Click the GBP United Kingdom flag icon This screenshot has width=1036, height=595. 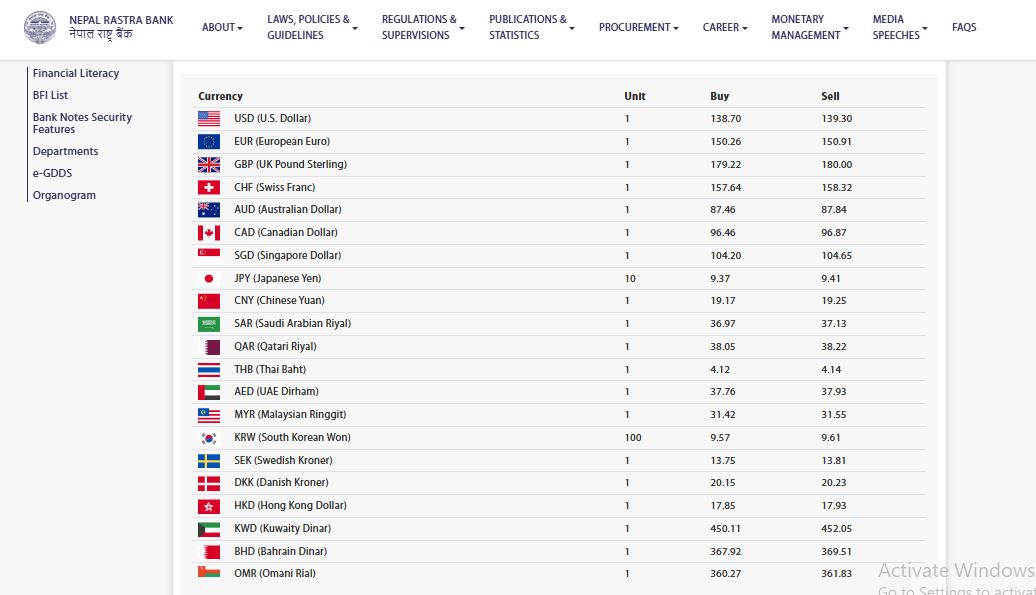point(209,164)
